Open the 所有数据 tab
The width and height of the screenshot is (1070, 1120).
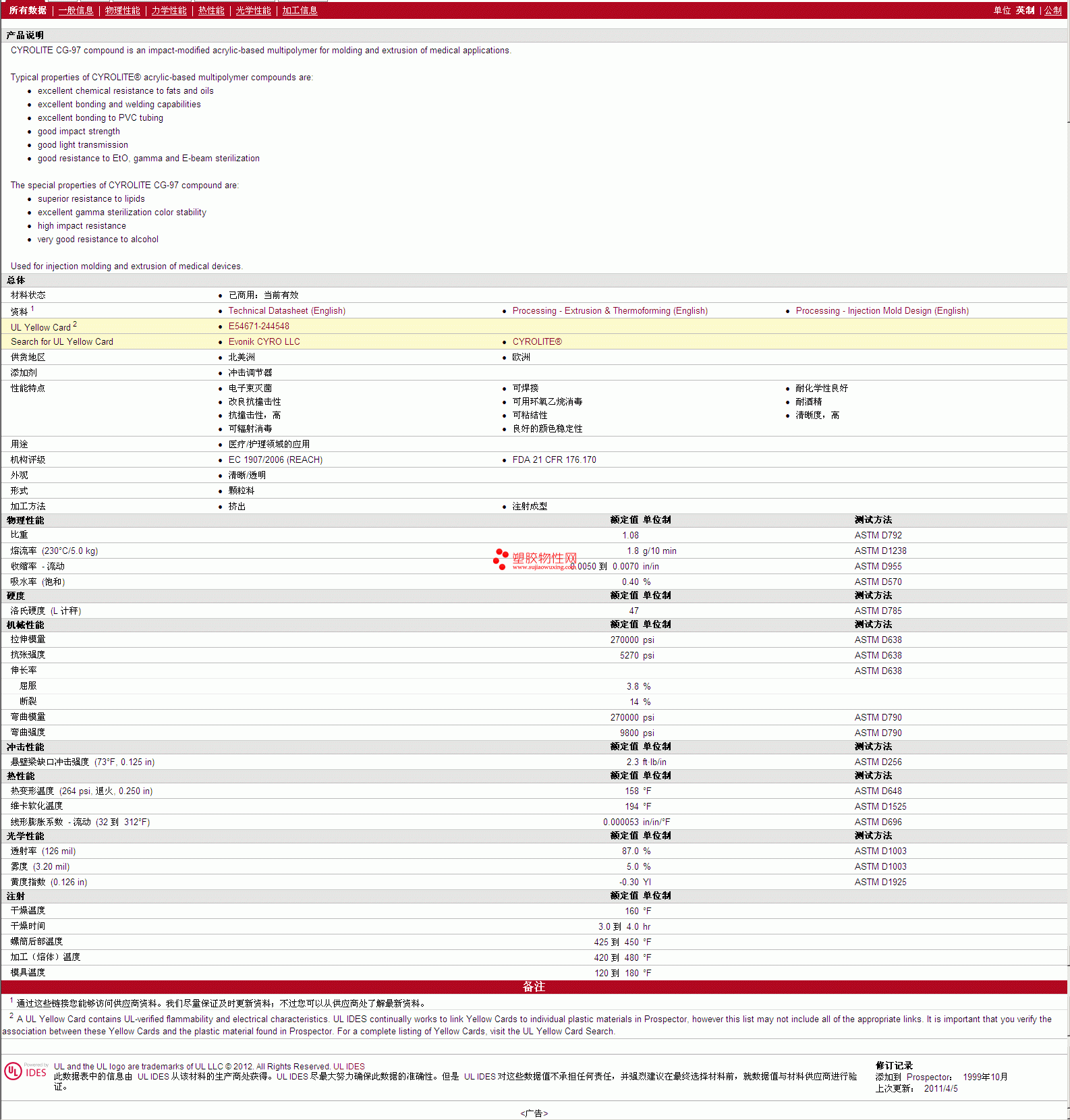pos(28,11)
